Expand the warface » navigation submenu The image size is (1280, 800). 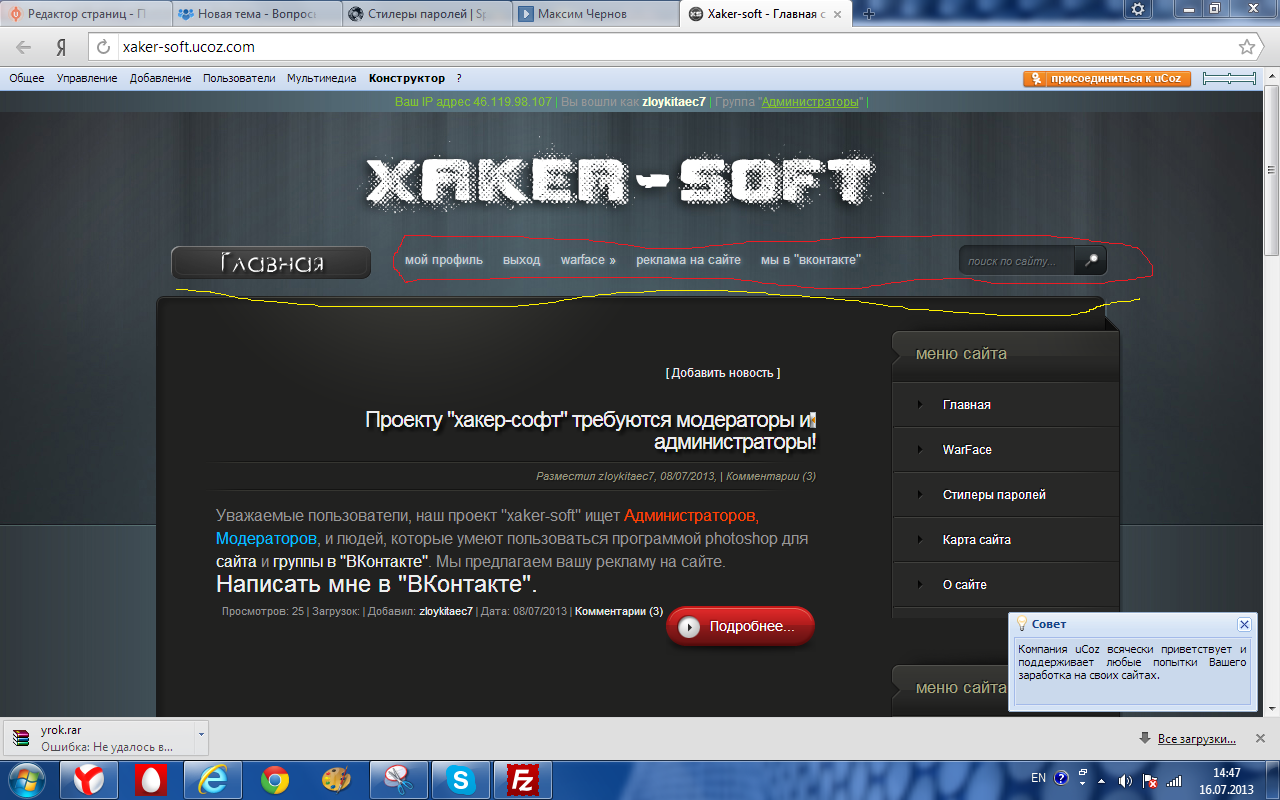coord(588,260)
